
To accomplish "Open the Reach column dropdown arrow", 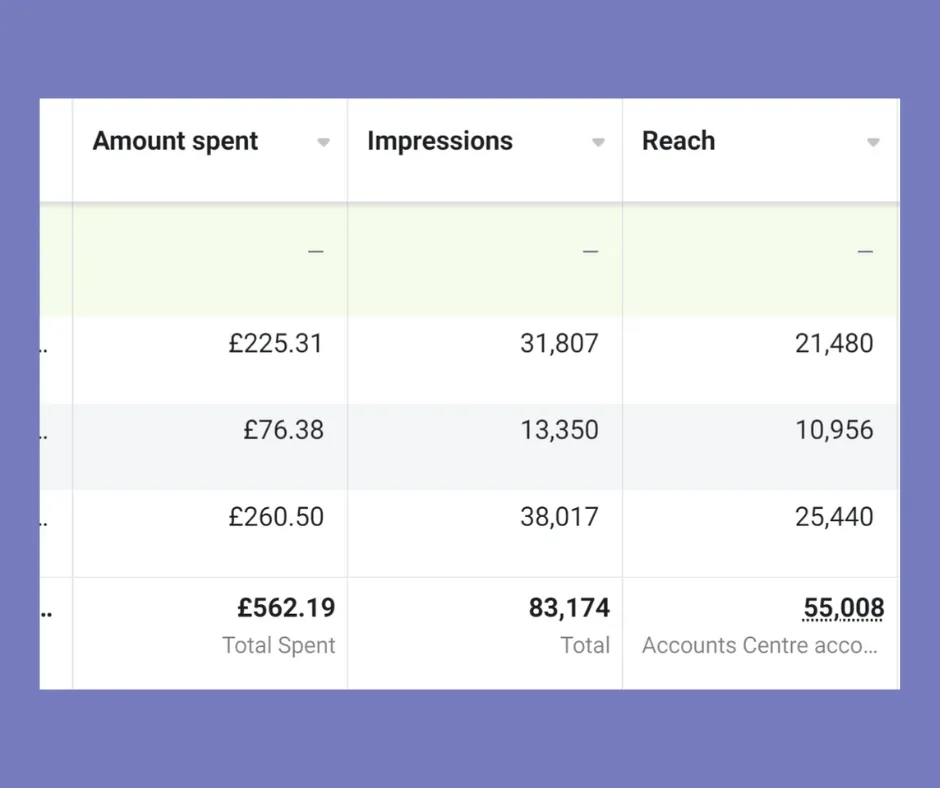I will click(873, 143).
